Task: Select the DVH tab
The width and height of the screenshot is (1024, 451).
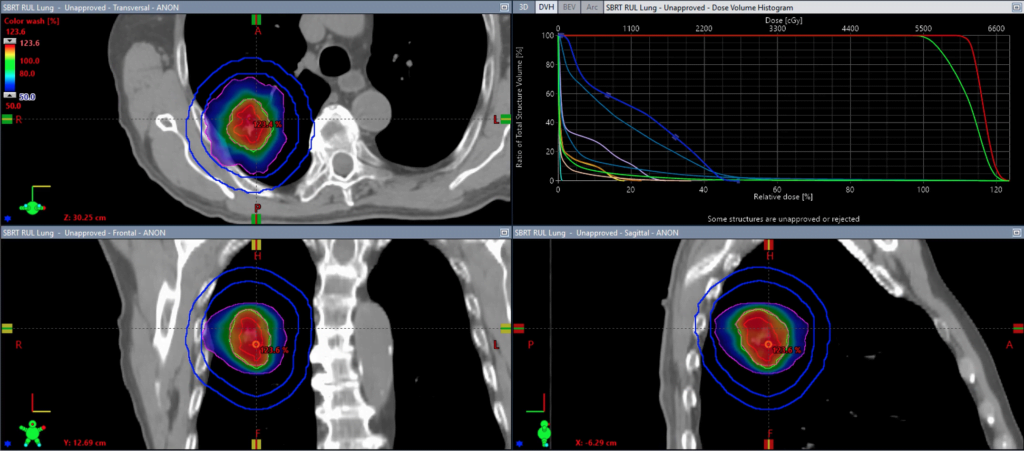Action: pyautogui.click(x=545, y=7)
